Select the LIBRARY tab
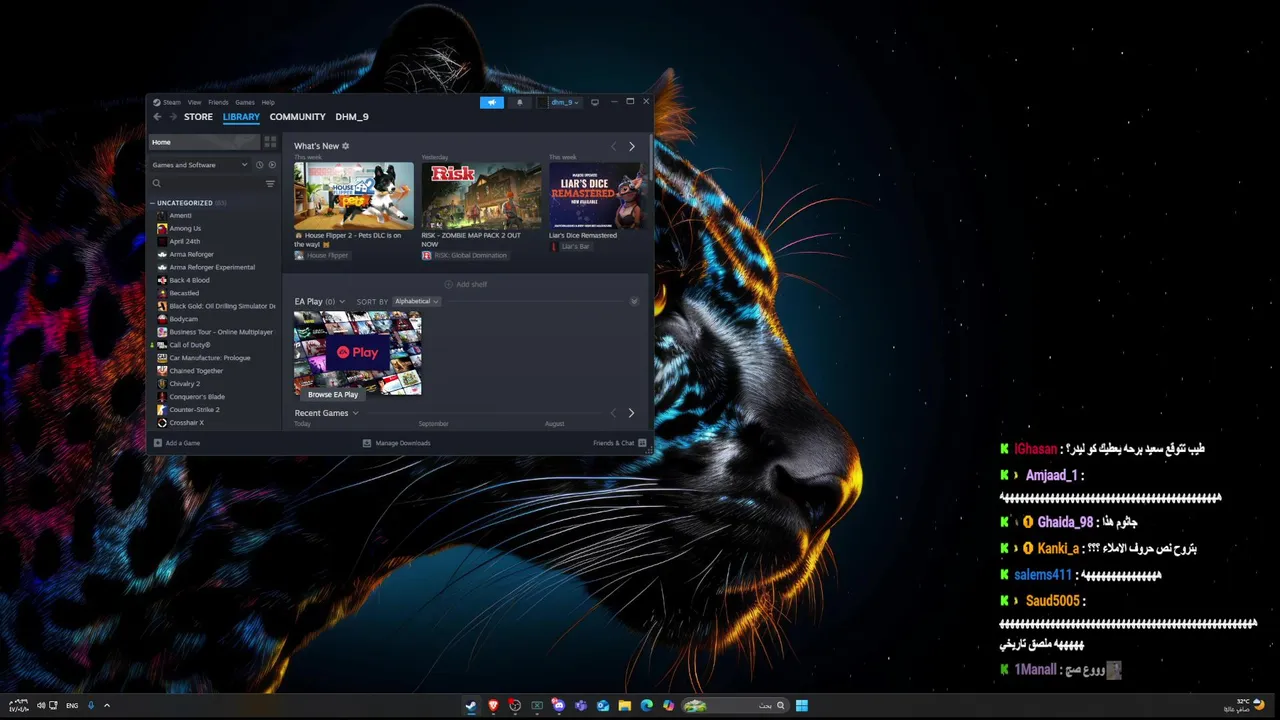The image size is (1280, 720). click(x=241, y=117)
